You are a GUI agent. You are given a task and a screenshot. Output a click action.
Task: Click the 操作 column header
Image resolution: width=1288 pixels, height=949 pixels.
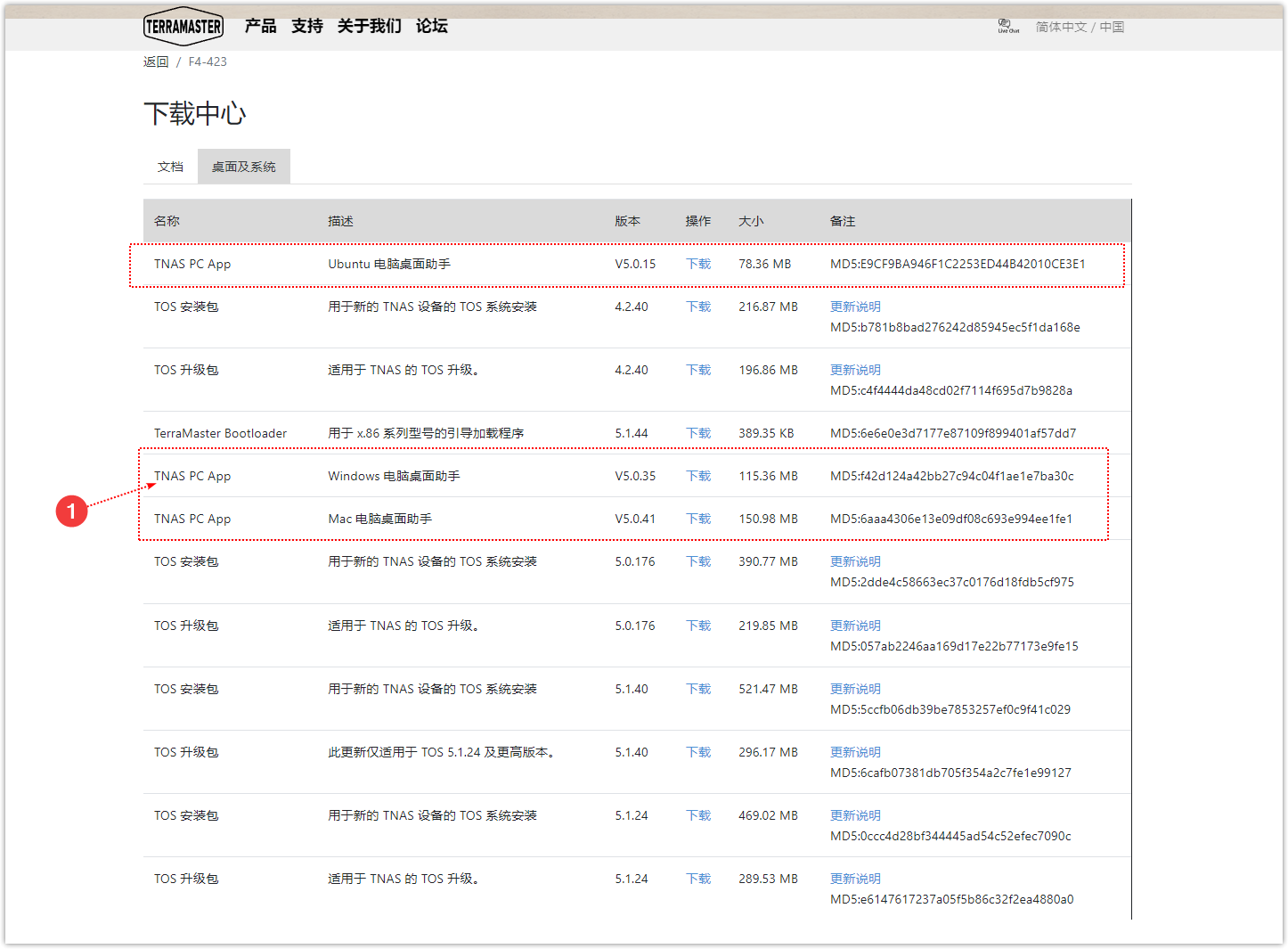(698, 221)
